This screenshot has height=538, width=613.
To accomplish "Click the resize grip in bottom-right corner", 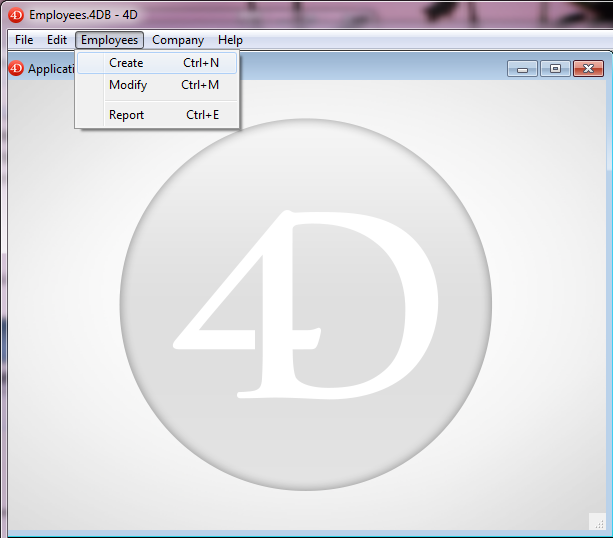I will point(596,521).
